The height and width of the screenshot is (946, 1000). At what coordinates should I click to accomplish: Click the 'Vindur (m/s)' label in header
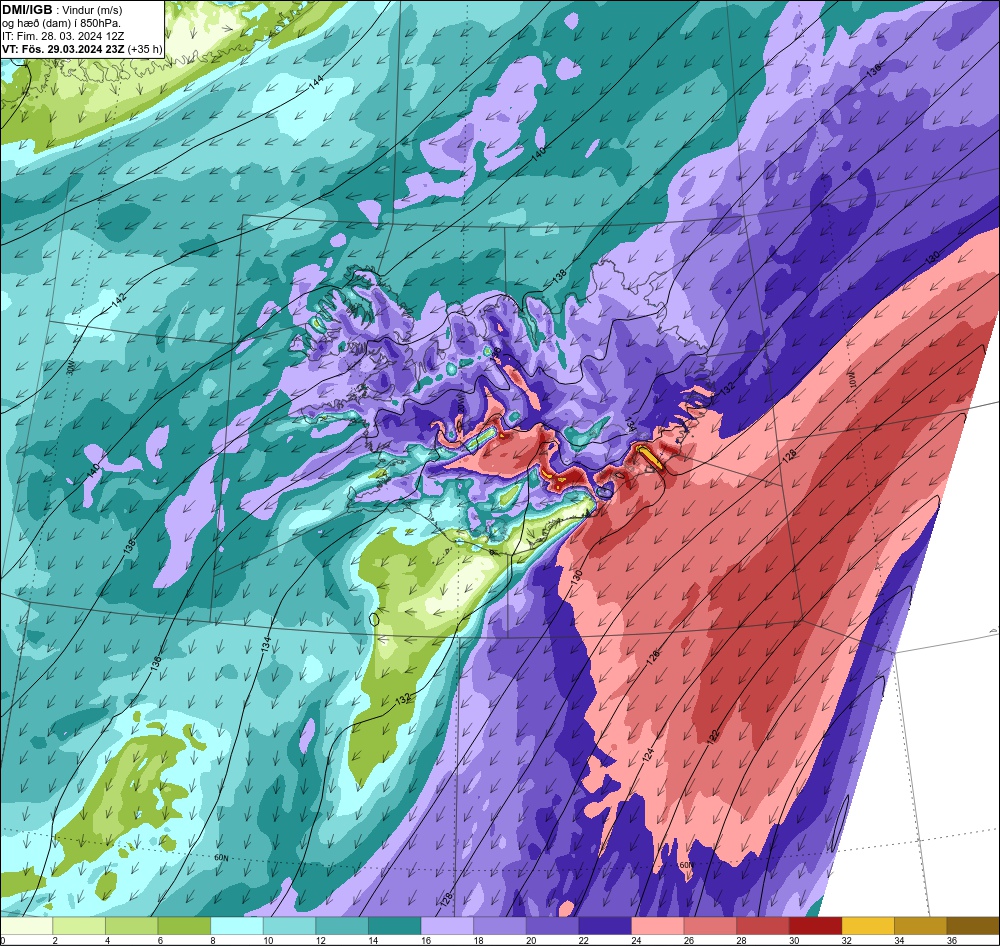click(92, 10)
